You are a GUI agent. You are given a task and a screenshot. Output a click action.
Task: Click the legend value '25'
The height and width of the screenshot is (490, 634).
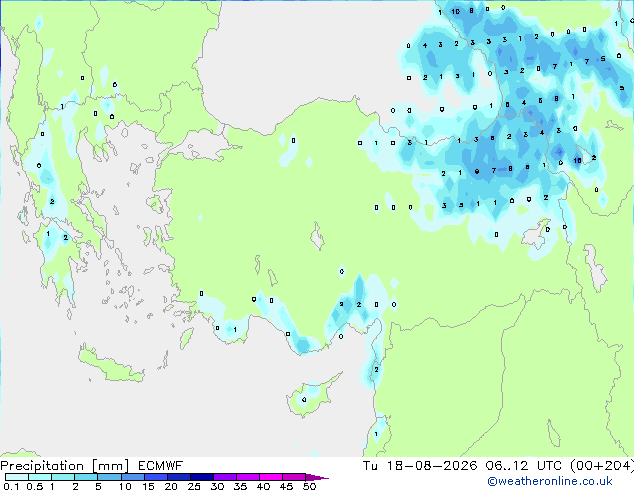(194, 486)
